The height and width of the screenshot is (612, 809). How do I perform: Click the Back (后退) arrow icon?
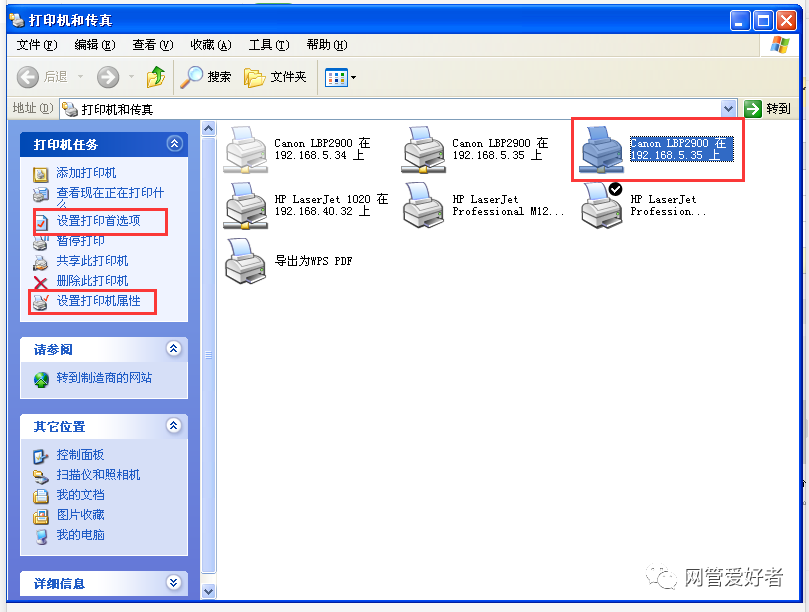(28, 77)
